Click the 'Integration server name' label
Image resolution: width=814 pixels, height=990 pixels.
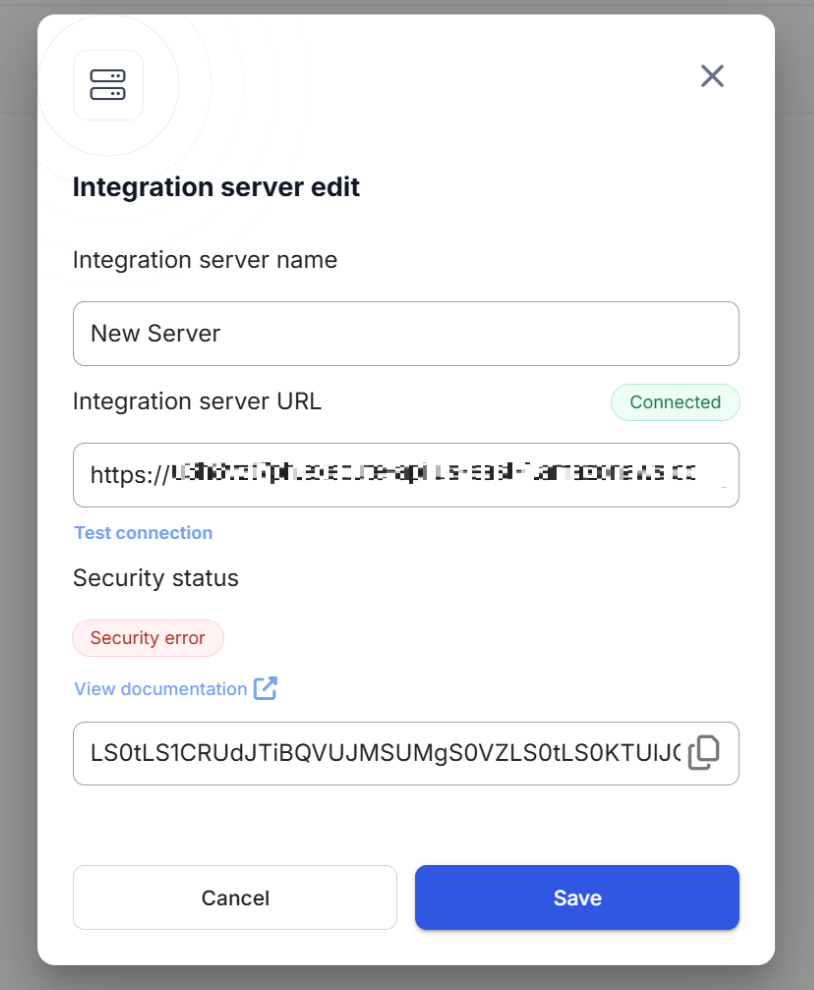tap(205, 260)
